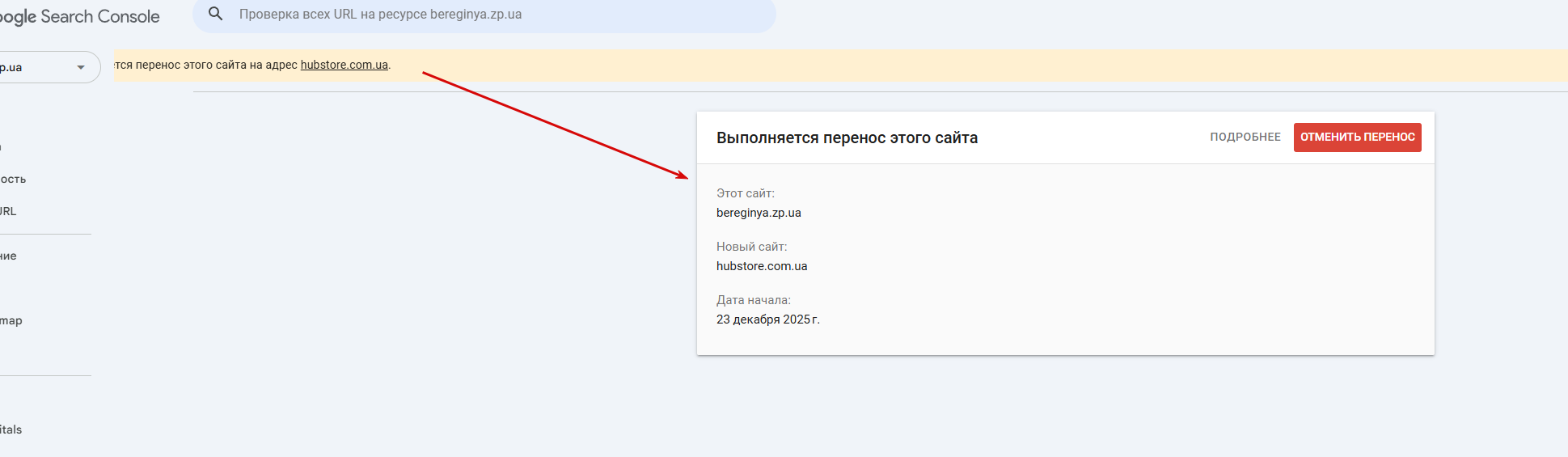This screenshot has width=1568, height=457.
Task: Click label Этот сайт:
Action: tap(746, 193)
